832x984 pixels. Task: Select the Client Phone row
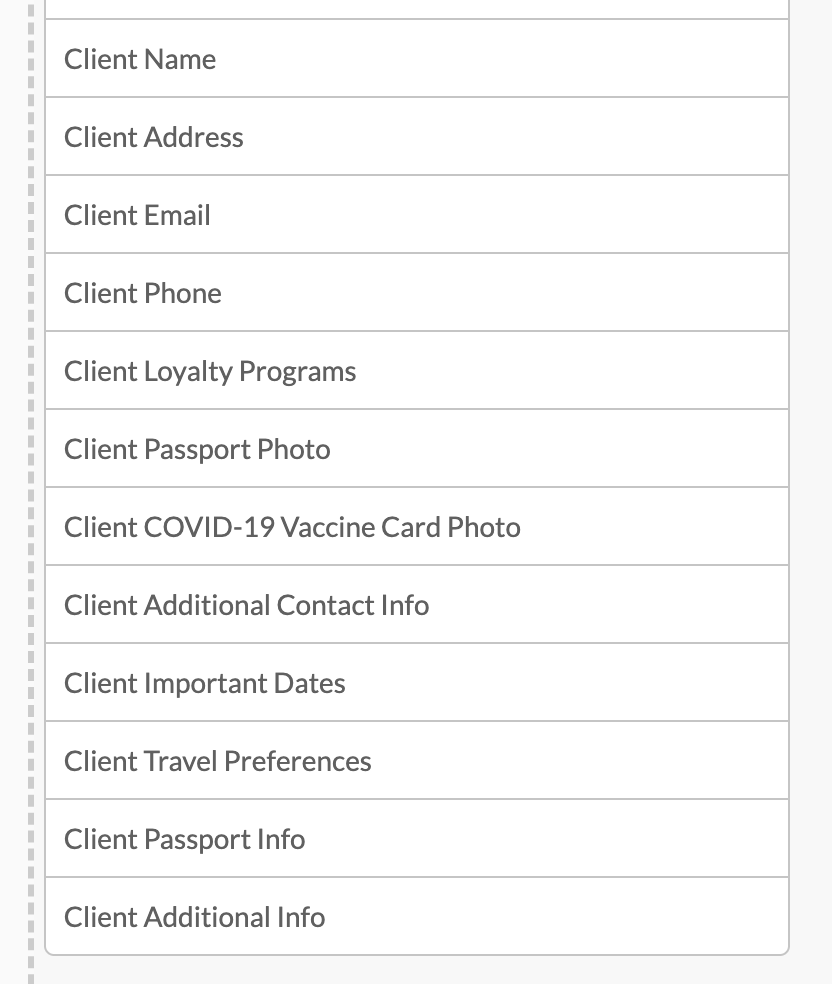[416, 293]
